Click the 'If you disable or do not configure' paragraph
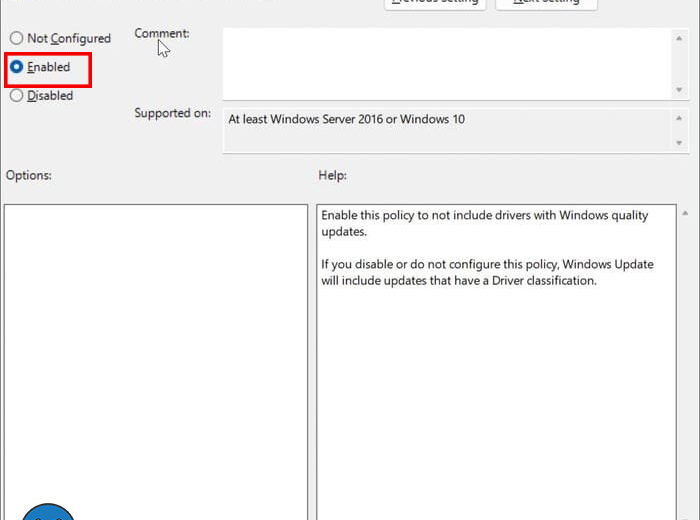Viewport: 700px width, 520px height. (x=487, y=272)
